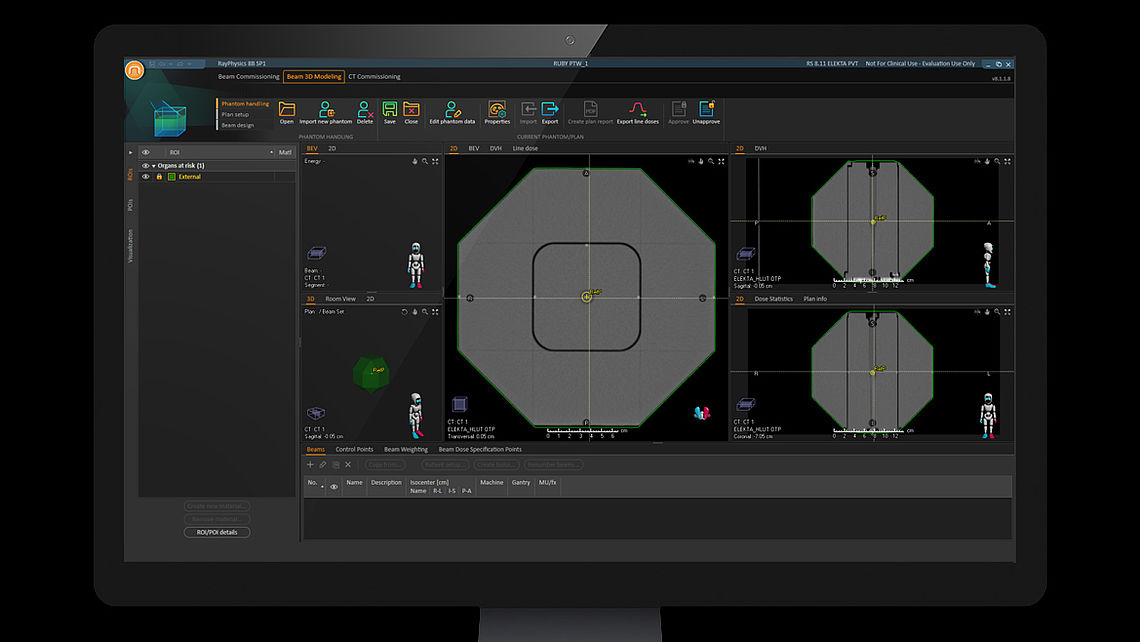Select the magnifier zoom icon in the BEV view

click(425, 160)
